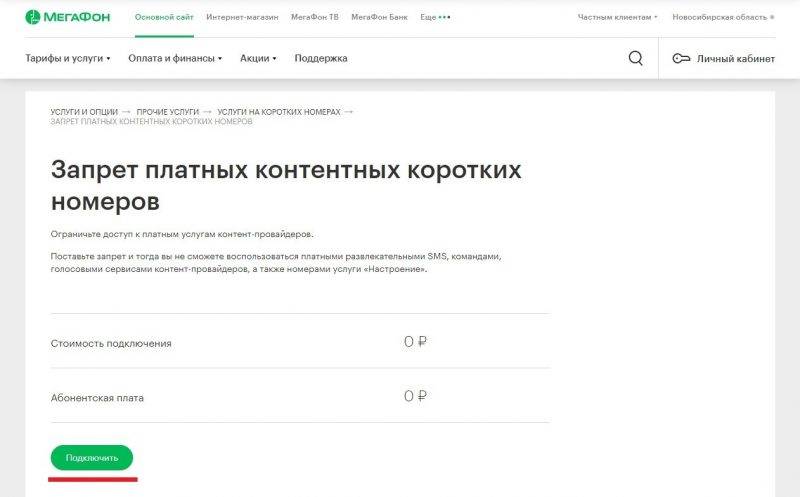Click the three dots next to Еще
Screen dimensions: 800x497
(444, 17)
